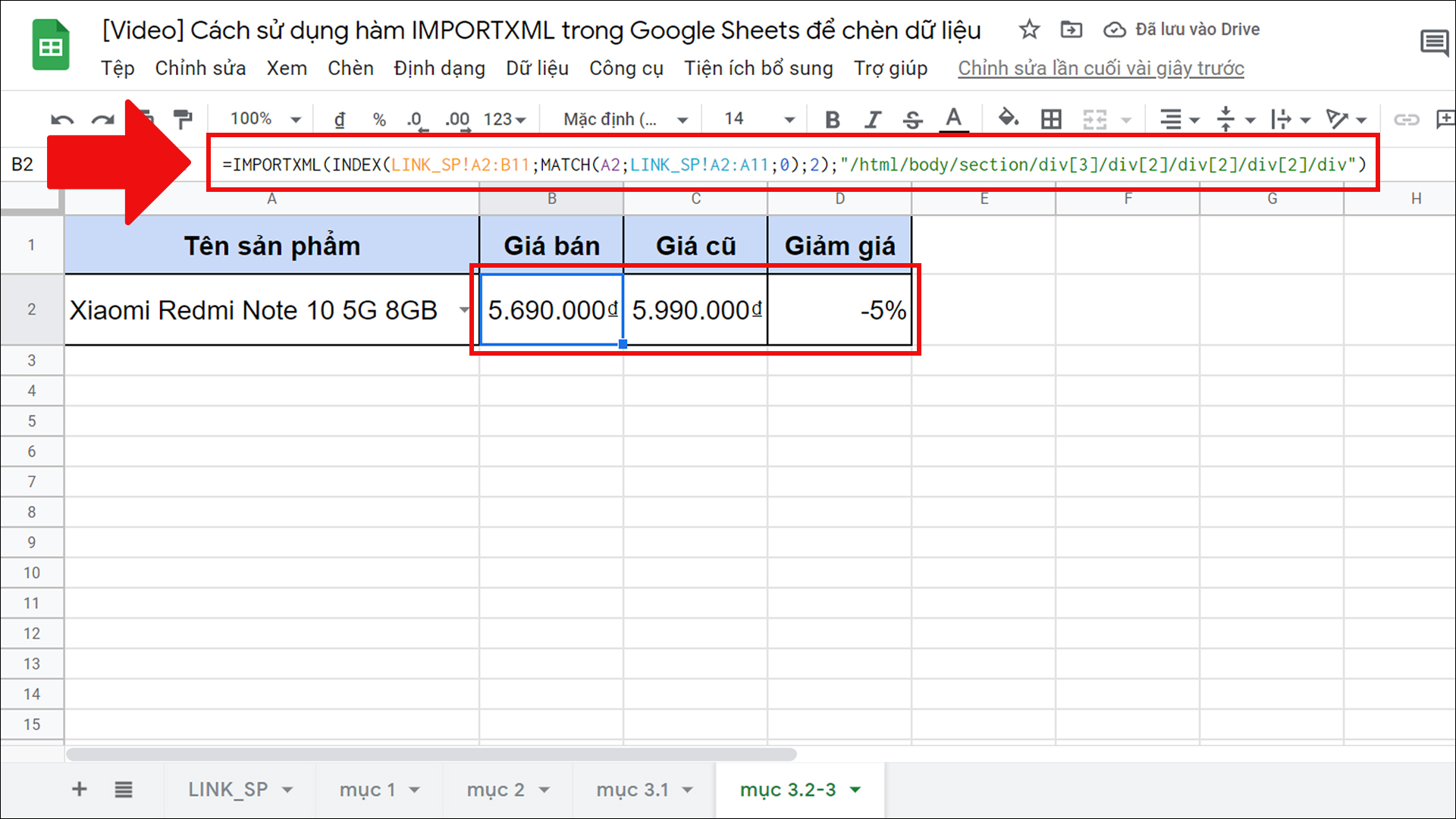Increase decimal places icon

point(458,120)
